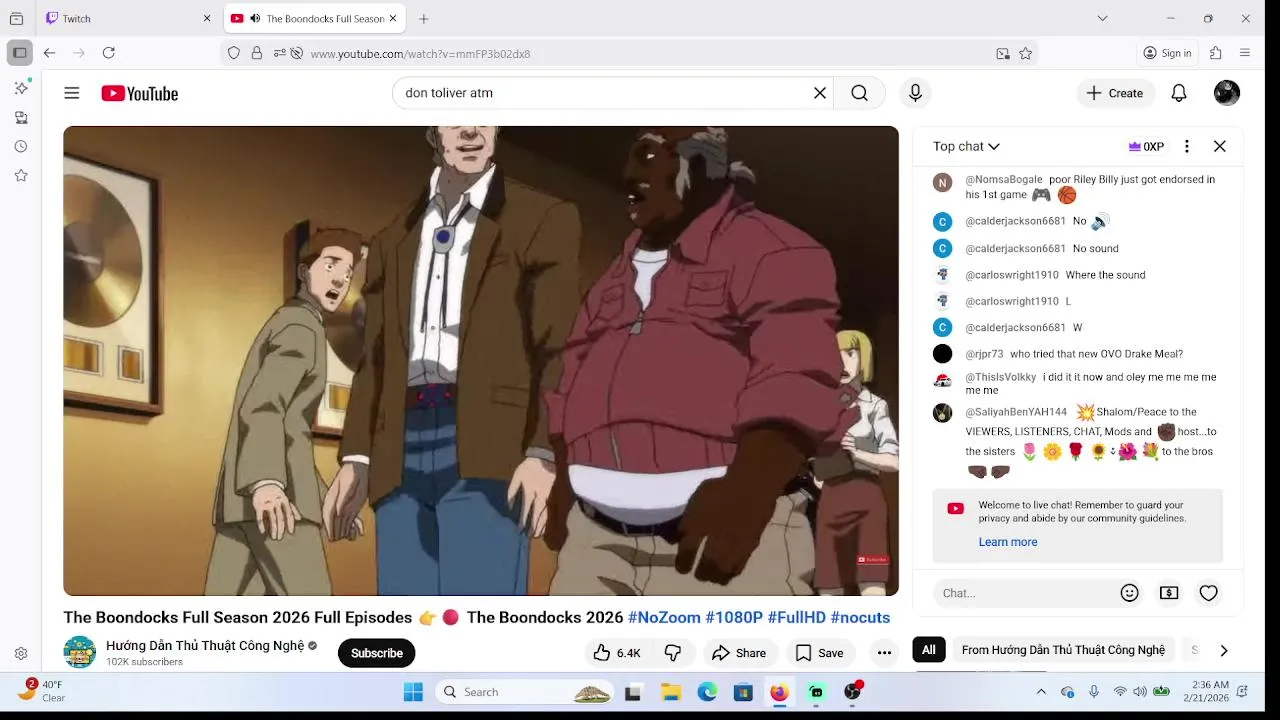The height and width of the screenshot is (720, 1280).
Task: Start voice search with the microphone
Action: point(915,93)
